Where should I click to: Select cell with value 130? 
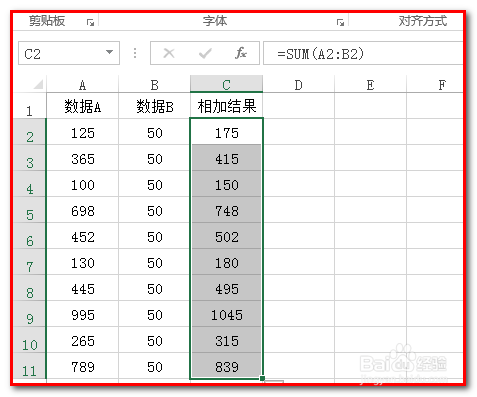pyautogui.click(x=82, y=262)
